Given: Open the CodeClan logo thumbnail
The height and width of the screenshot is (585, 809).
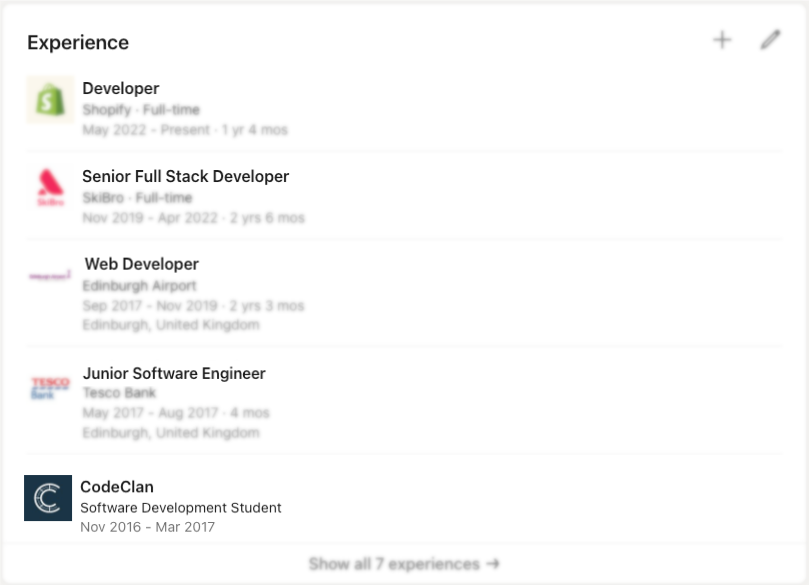Looking at the screenshot, I should (48, 498).
